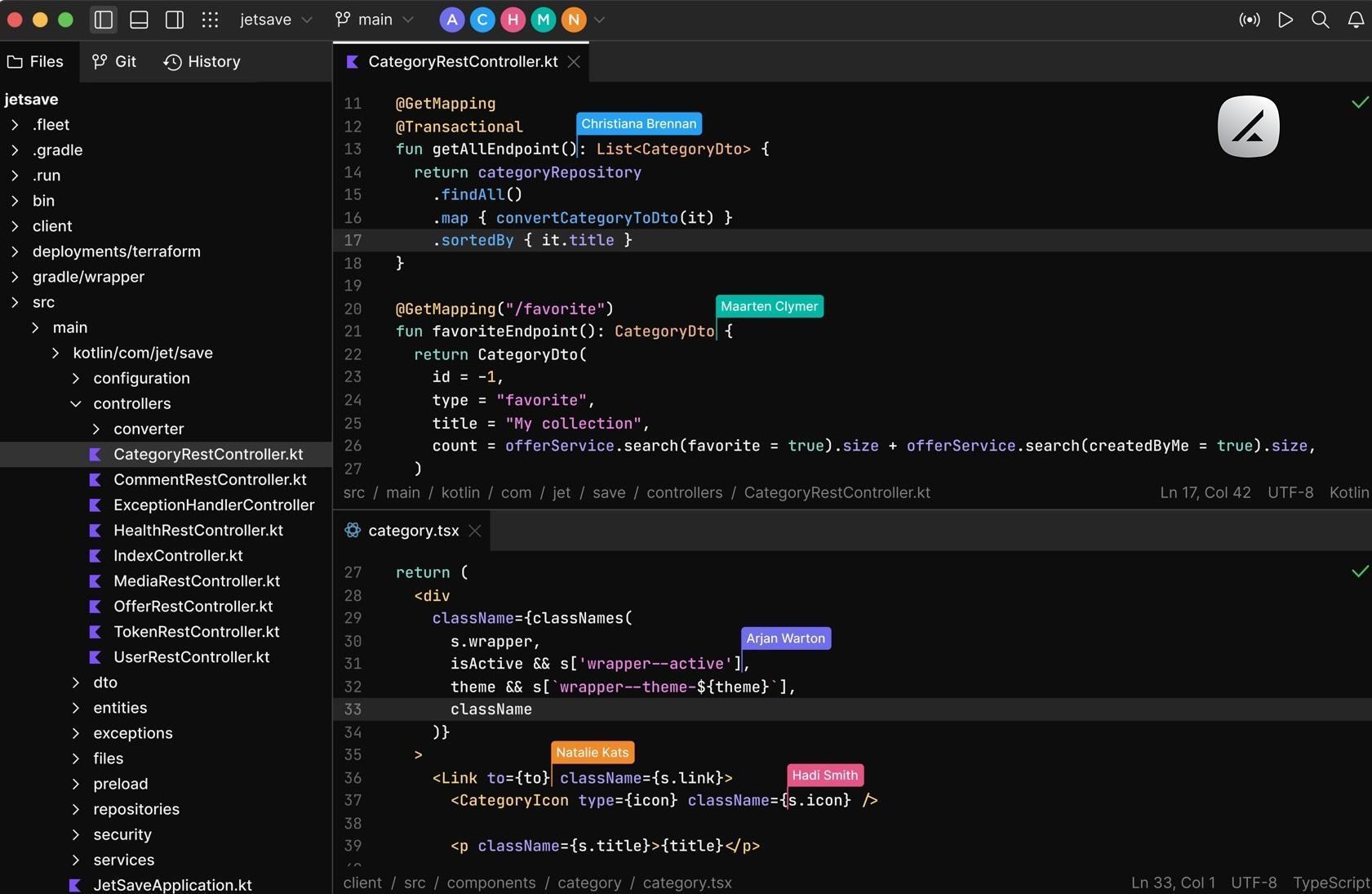Toggle the bottom panel layout icon
1372x894 pixels.
coord(139,20)
